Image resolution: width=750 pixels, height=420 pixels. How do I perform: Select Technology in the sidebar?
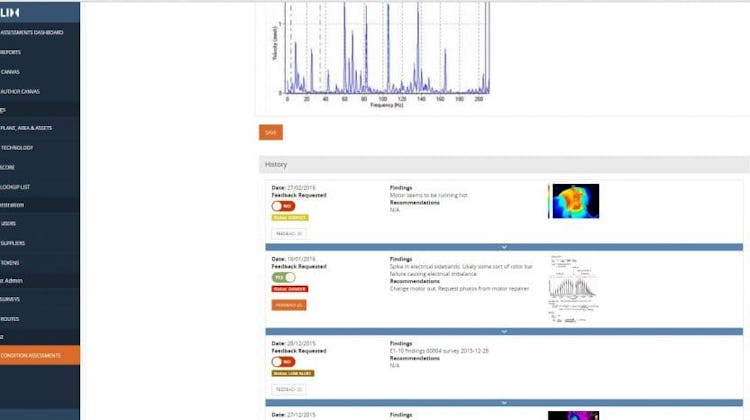(17, 148)
